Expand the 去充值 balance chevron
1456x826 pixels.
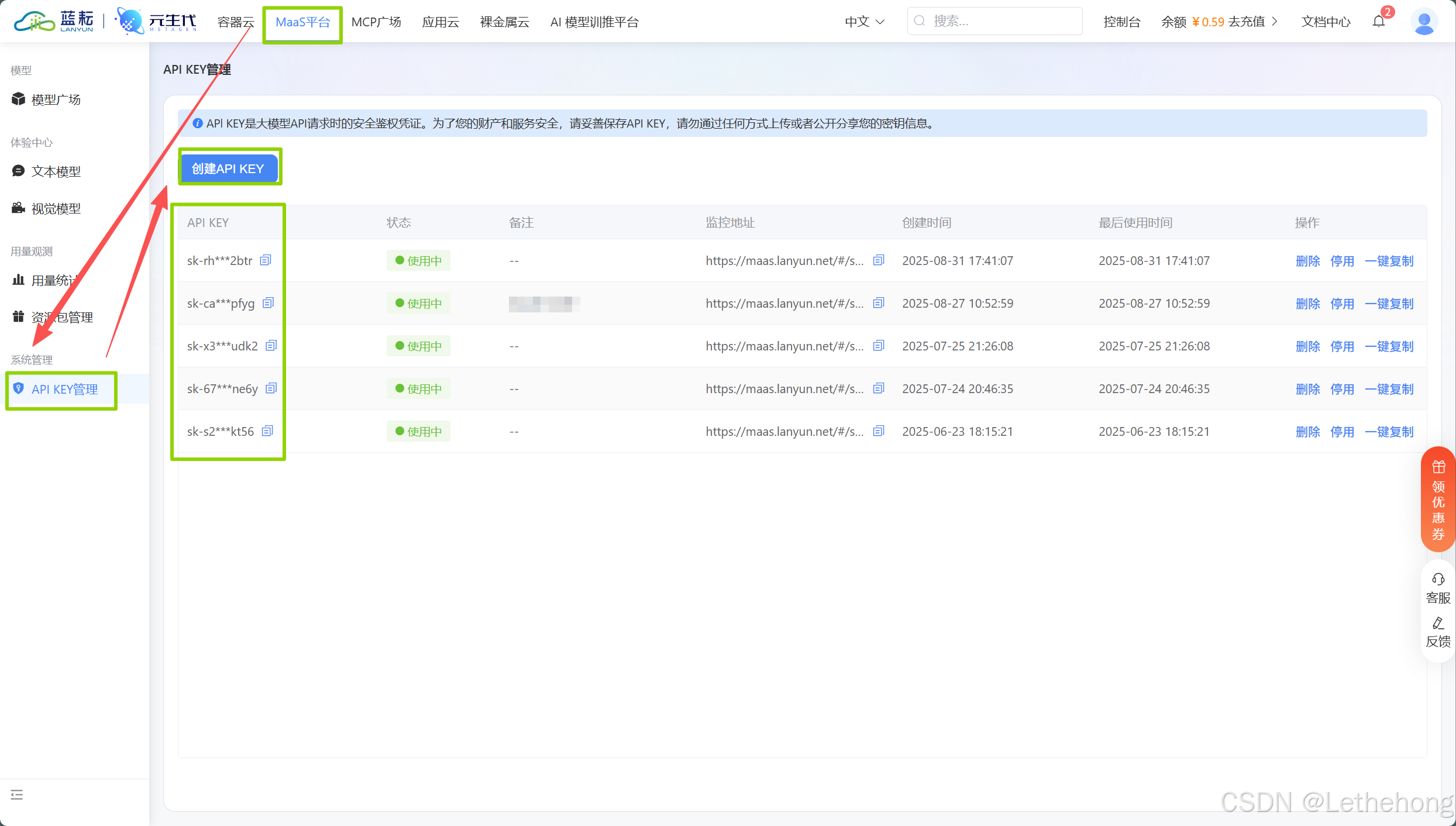coord(1275,22)
